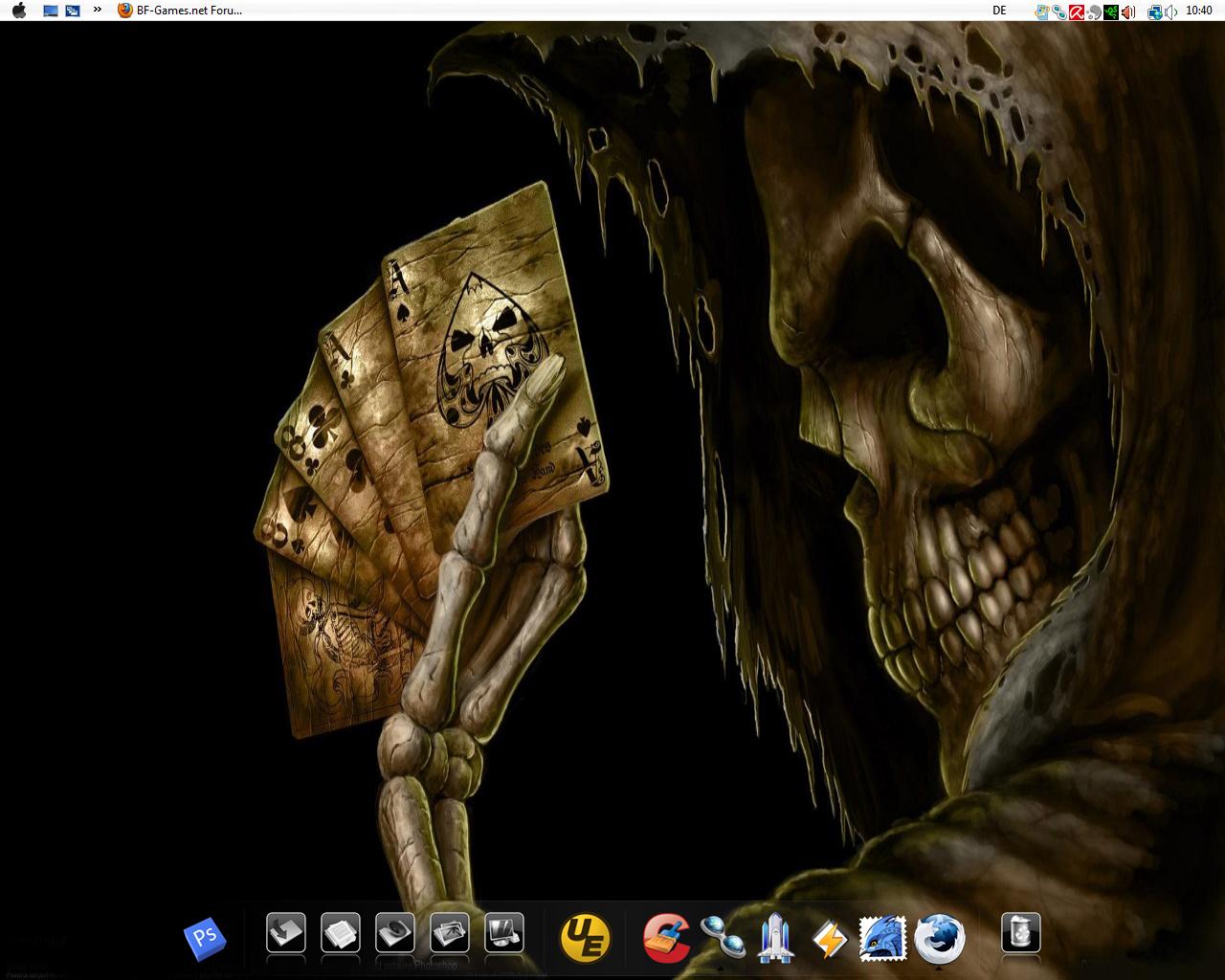Open the first tray icon with window logo
Image resolution: width=1225 pixels, height=980 pixels.
pyautogui.click(x=1042, y=12)
